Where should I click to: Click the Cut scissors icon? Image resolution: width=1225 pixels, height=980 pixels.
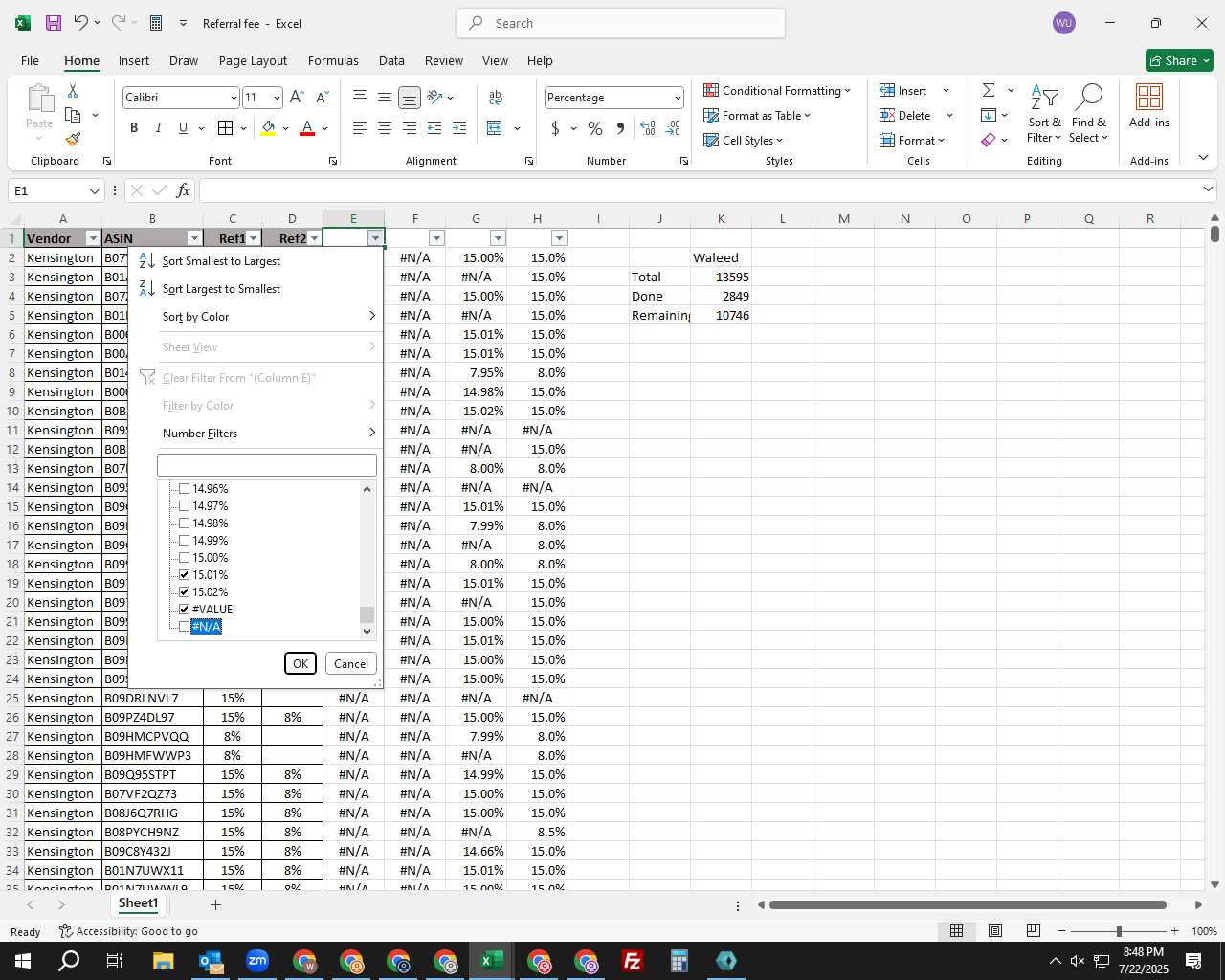click(73, 90)
